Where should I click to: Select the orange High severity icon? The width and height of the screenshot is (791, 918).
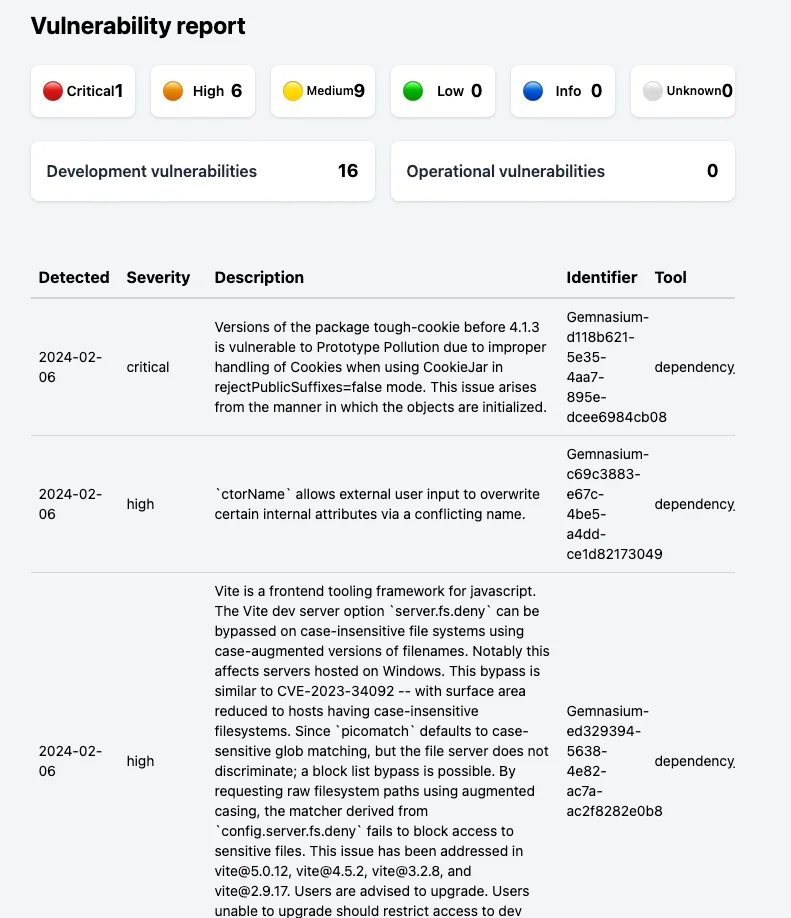coord(171,90)
